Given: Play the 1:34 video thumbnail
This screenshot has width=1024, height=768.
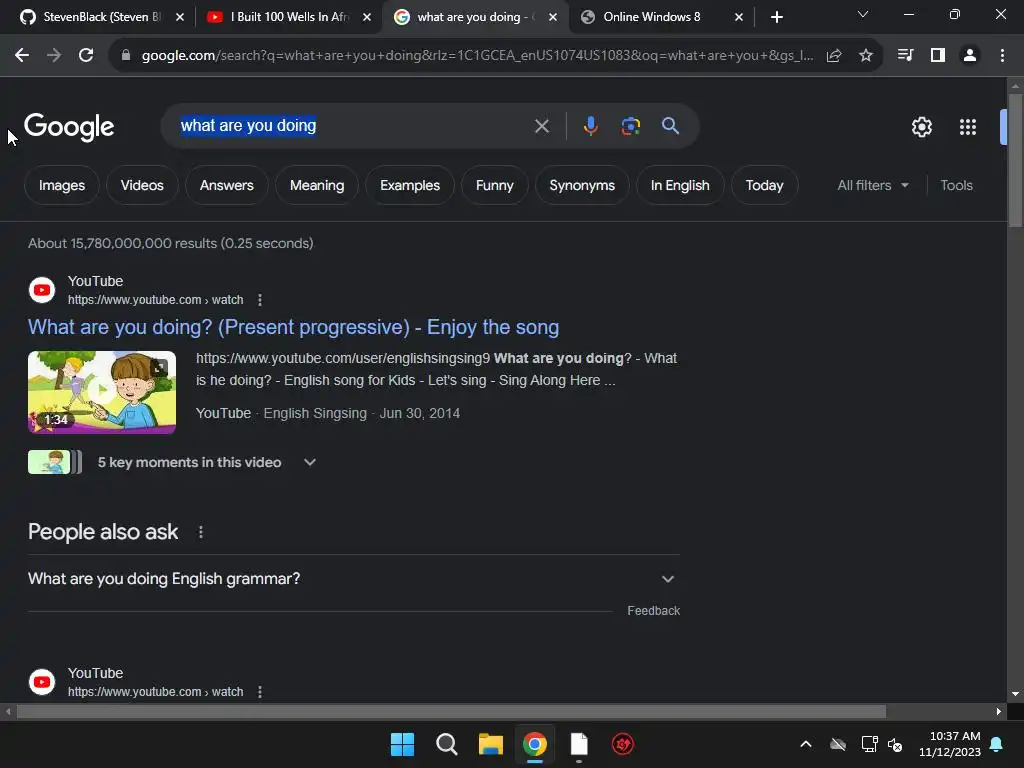Looking at the screenshot, I should 102,392.
